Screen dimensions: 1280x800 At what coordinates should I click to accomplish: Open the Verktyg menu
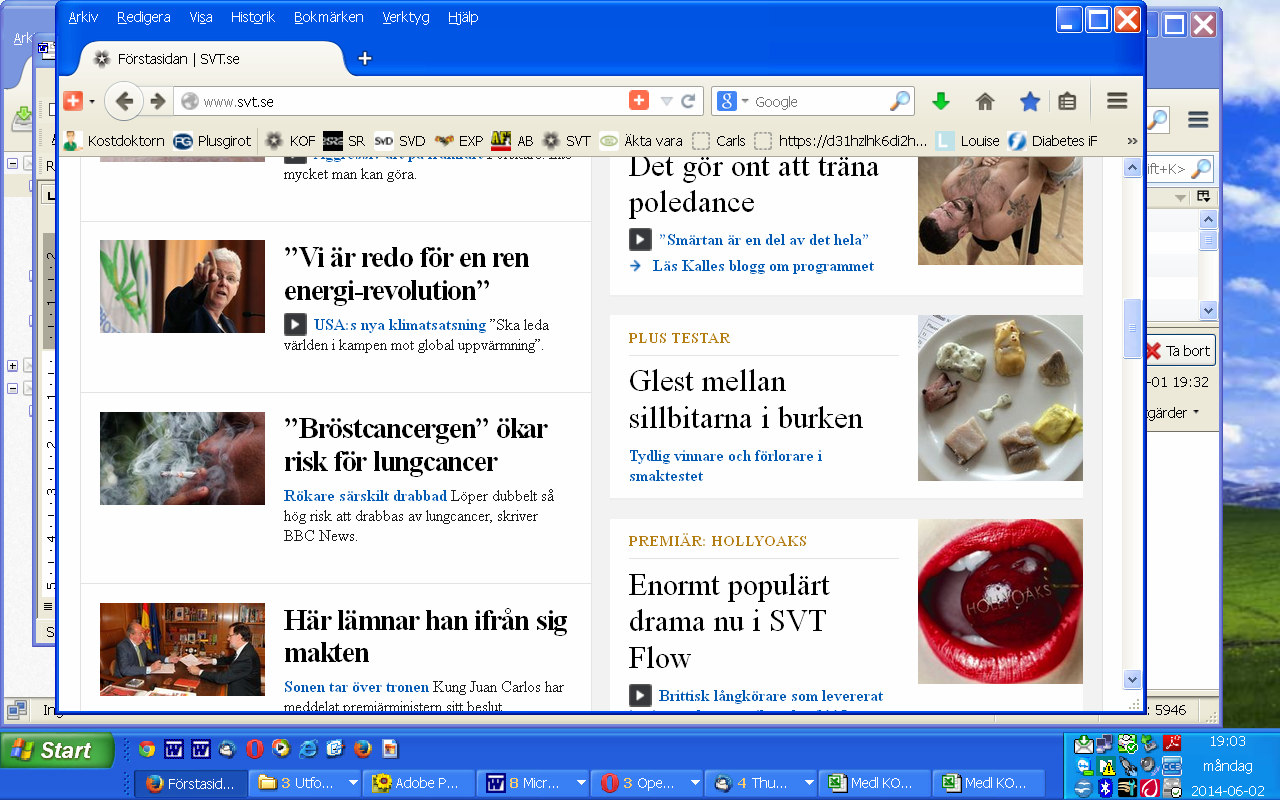tap(407, 17)
